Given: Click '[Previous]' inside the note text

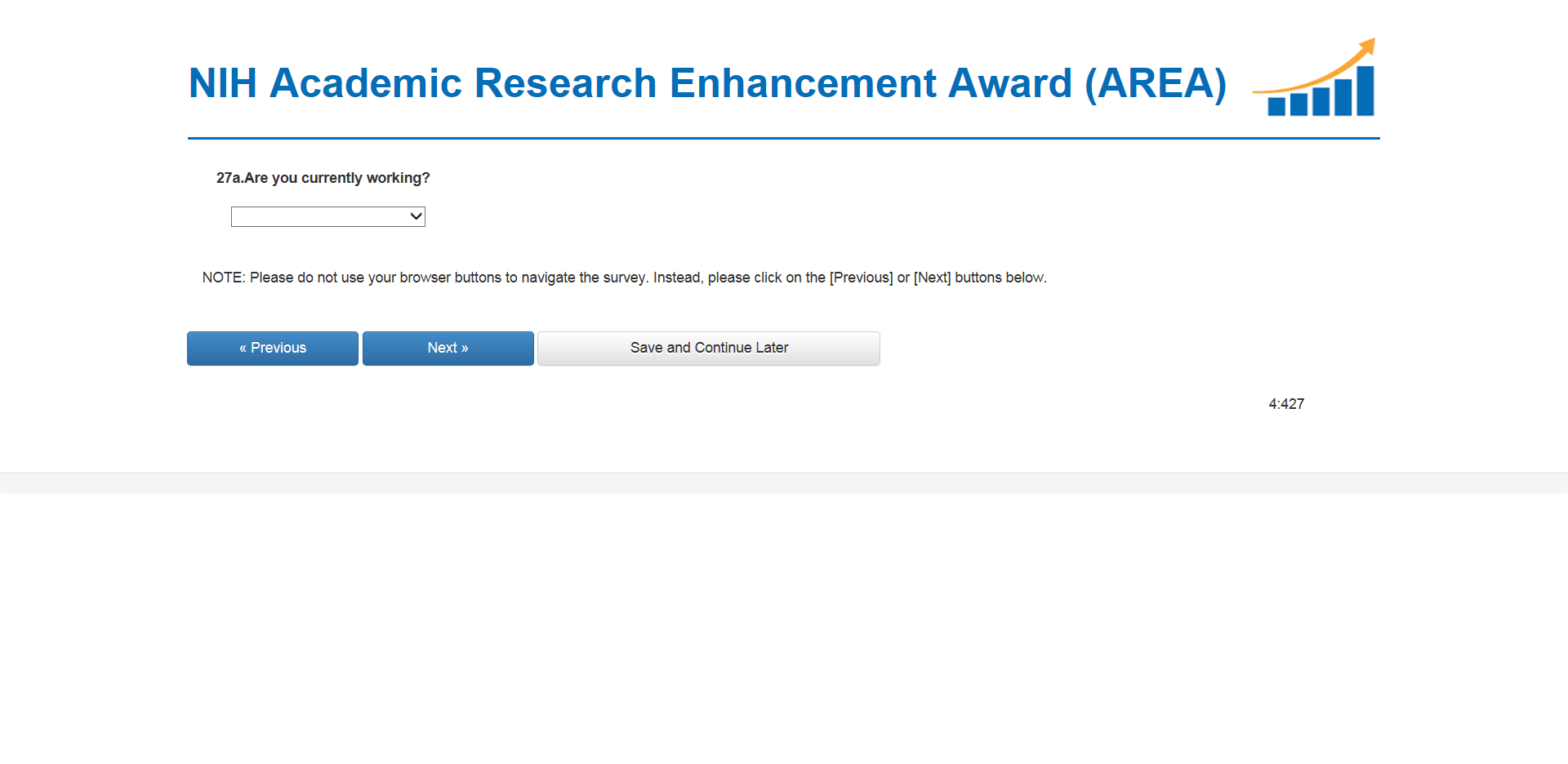Looking at the screenshot, I should pyautogui.click(x=861, y=278).
